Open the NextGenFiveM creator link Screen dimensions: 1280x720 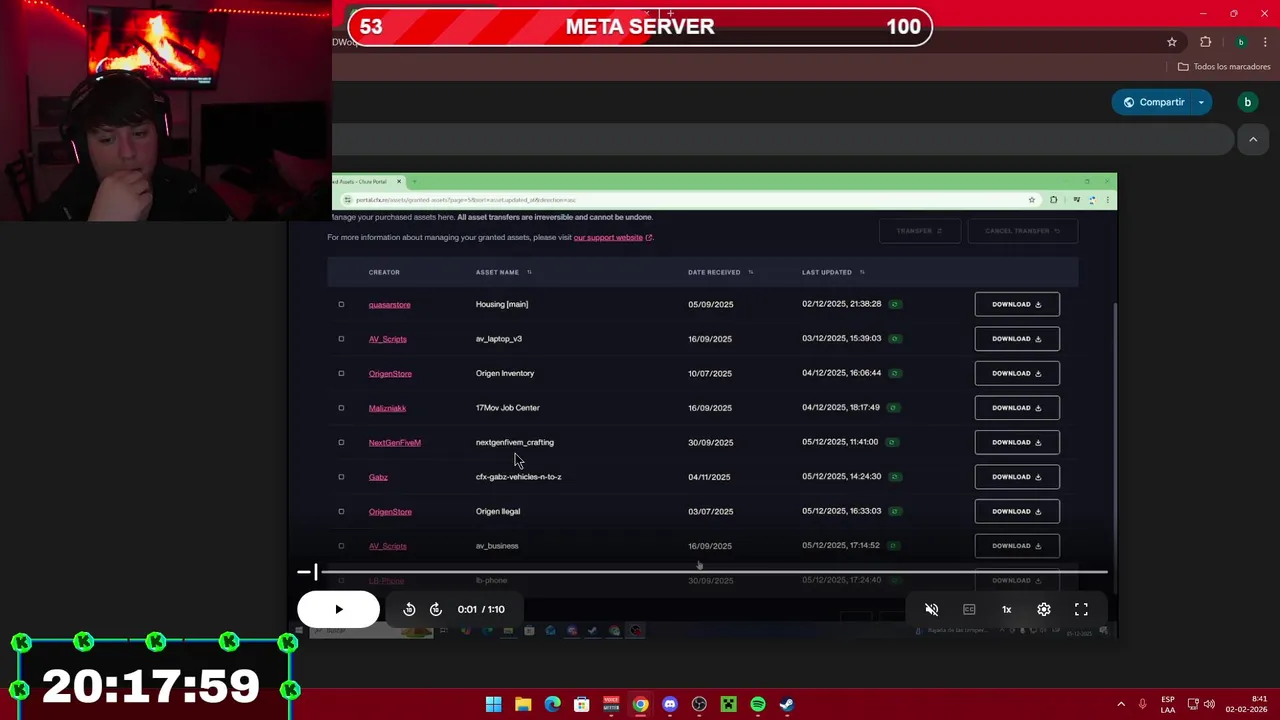click(x=394, y=442)
